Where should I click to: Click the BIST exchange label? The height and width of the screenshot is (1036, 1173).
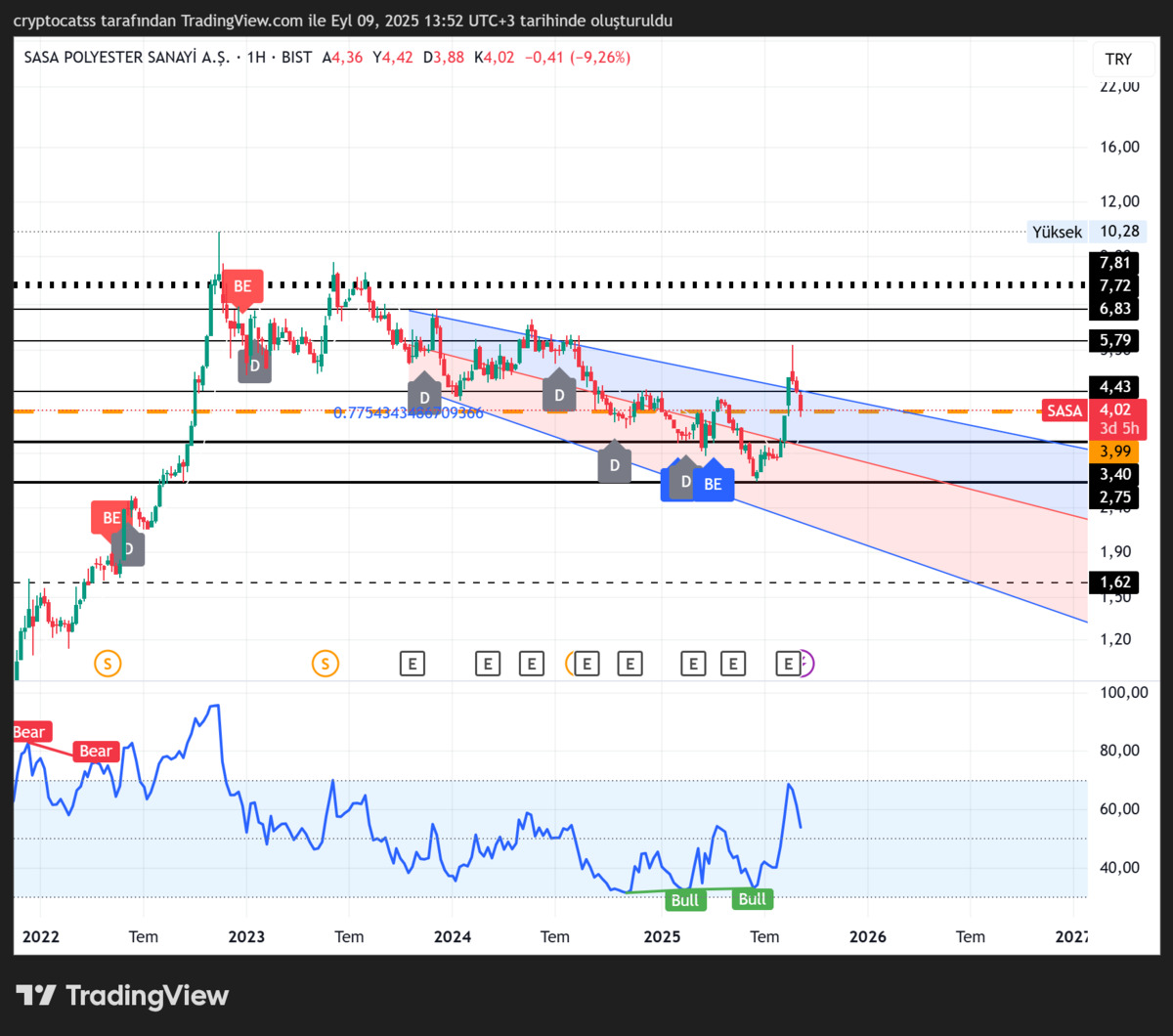point(296,58)
